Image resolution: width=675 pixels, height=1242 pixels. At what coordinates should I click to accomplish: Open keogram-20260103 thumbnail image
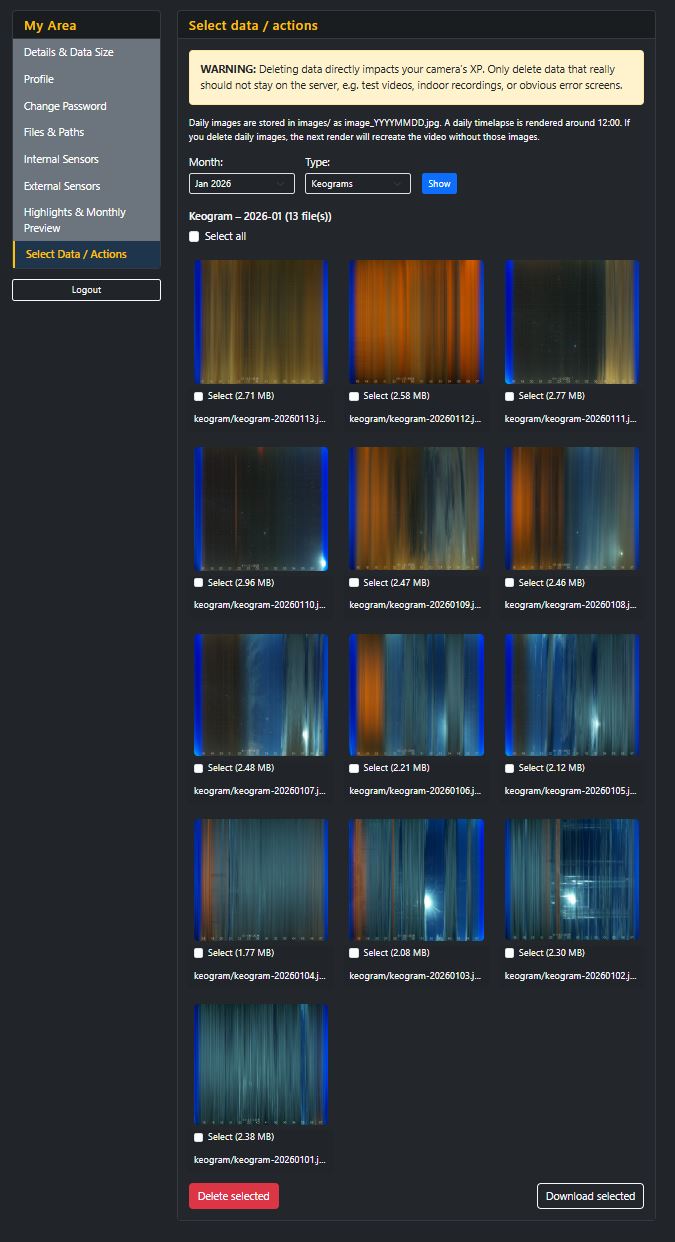coord(416,880)
